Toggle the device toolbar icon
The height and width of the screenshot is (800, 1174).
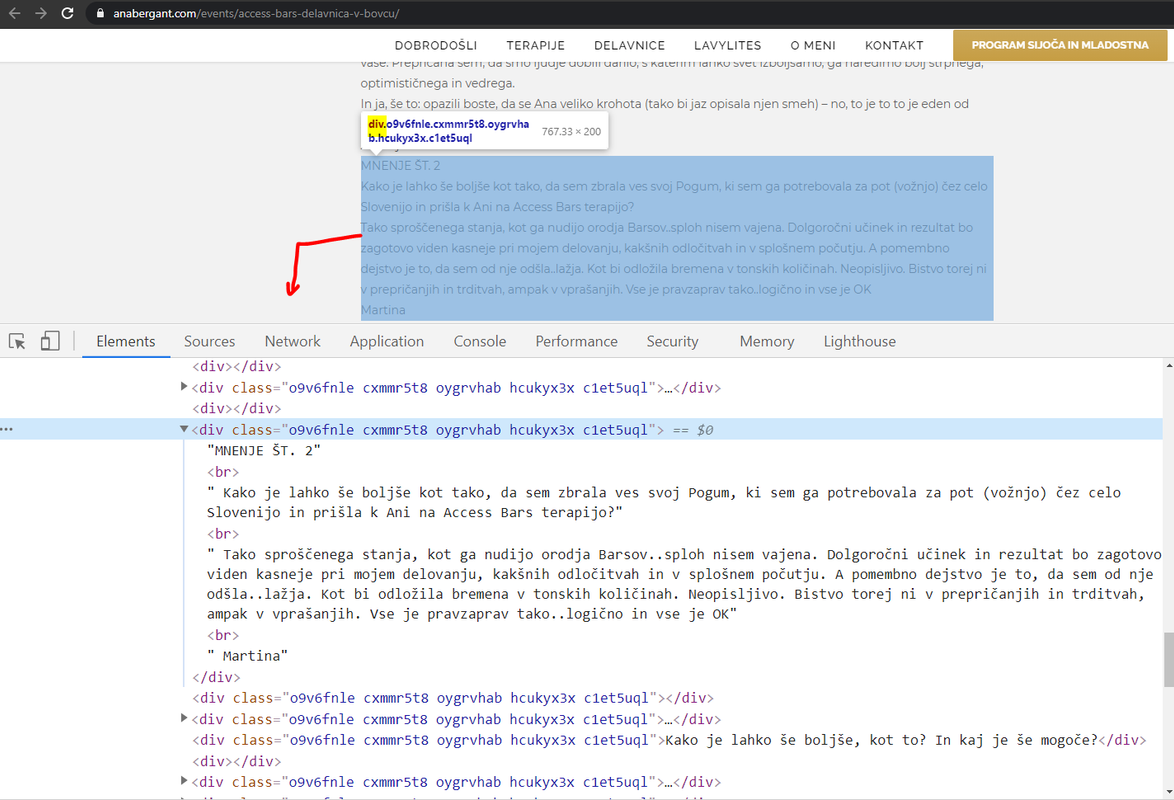click(x=50, y=341)
